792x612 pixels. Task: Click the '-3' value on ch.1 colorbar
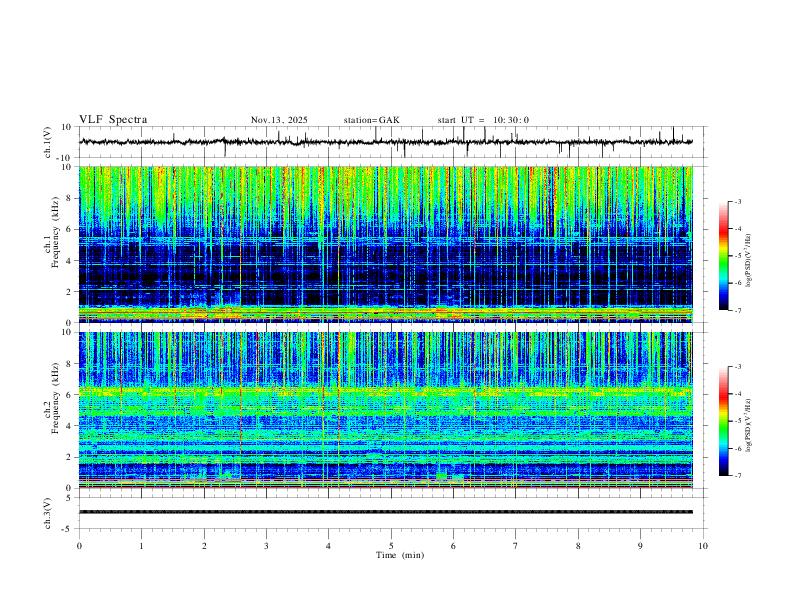click(x=737, y=201)
